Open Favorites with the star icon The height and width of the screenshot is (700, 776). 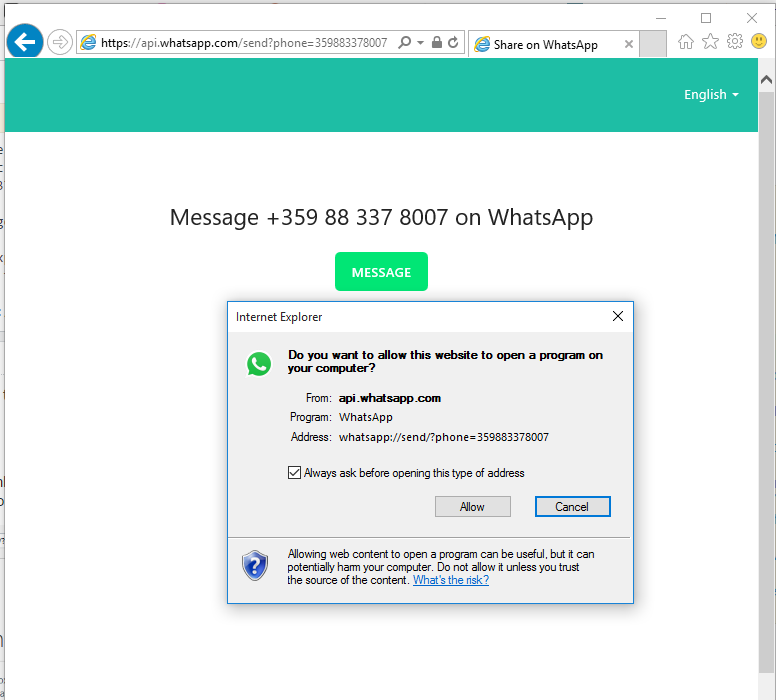pyautogui.click(x=710, y=42)
